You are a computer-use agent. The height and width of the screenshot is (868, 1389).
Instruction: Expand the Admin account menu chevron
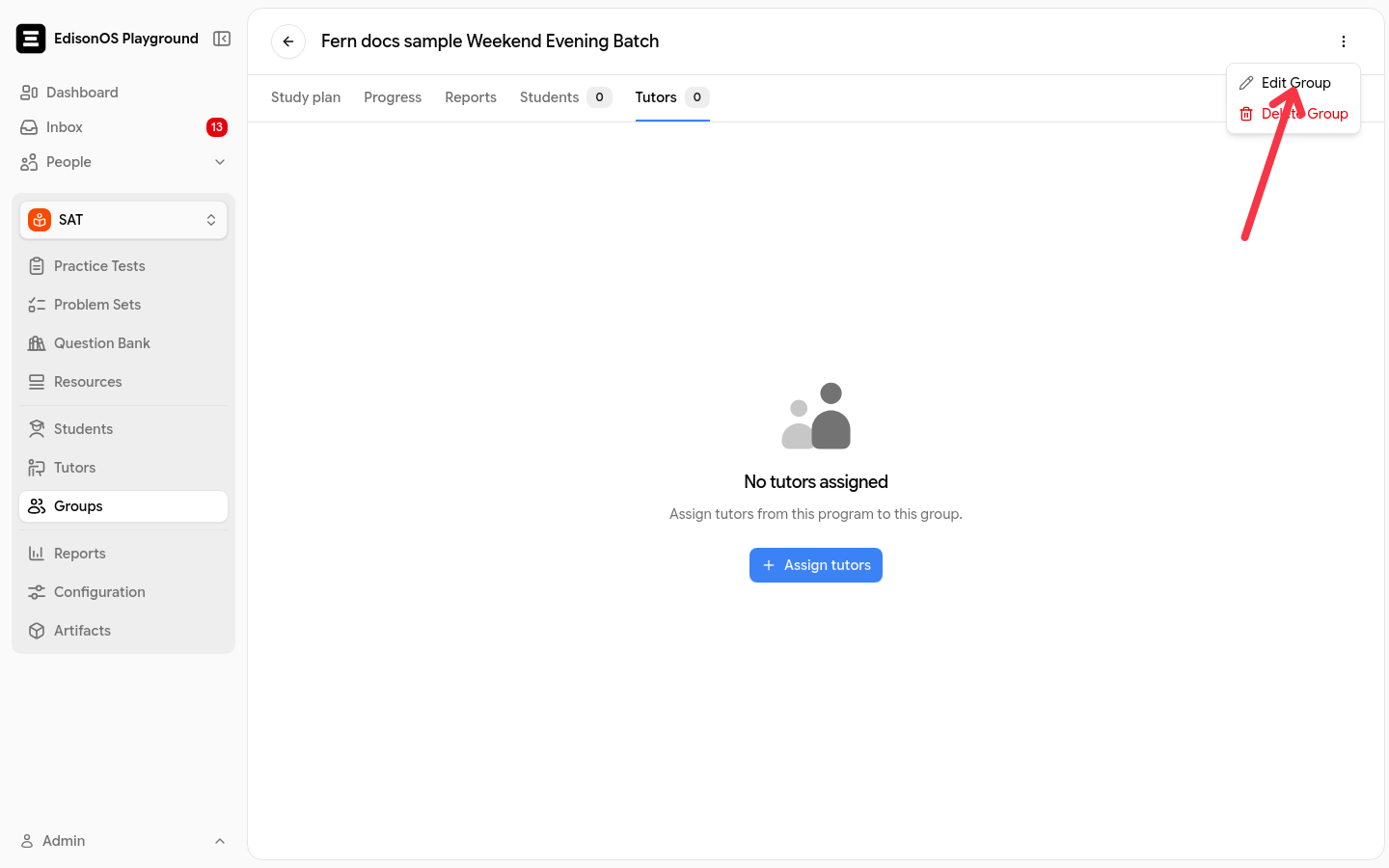[x=220, y=841]
